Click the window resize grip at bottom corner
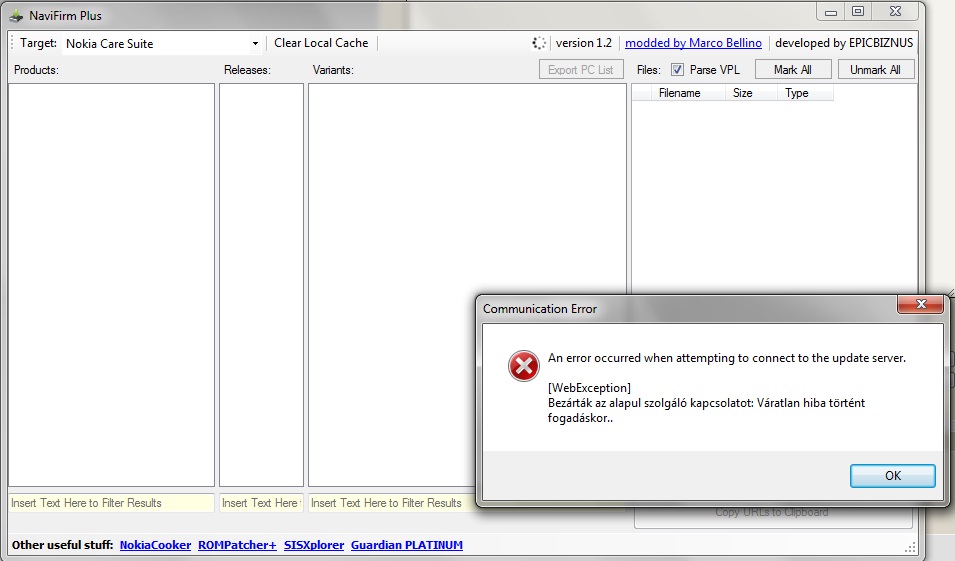Viewport: 955px width, 561px height. click(x=911, y=546)
